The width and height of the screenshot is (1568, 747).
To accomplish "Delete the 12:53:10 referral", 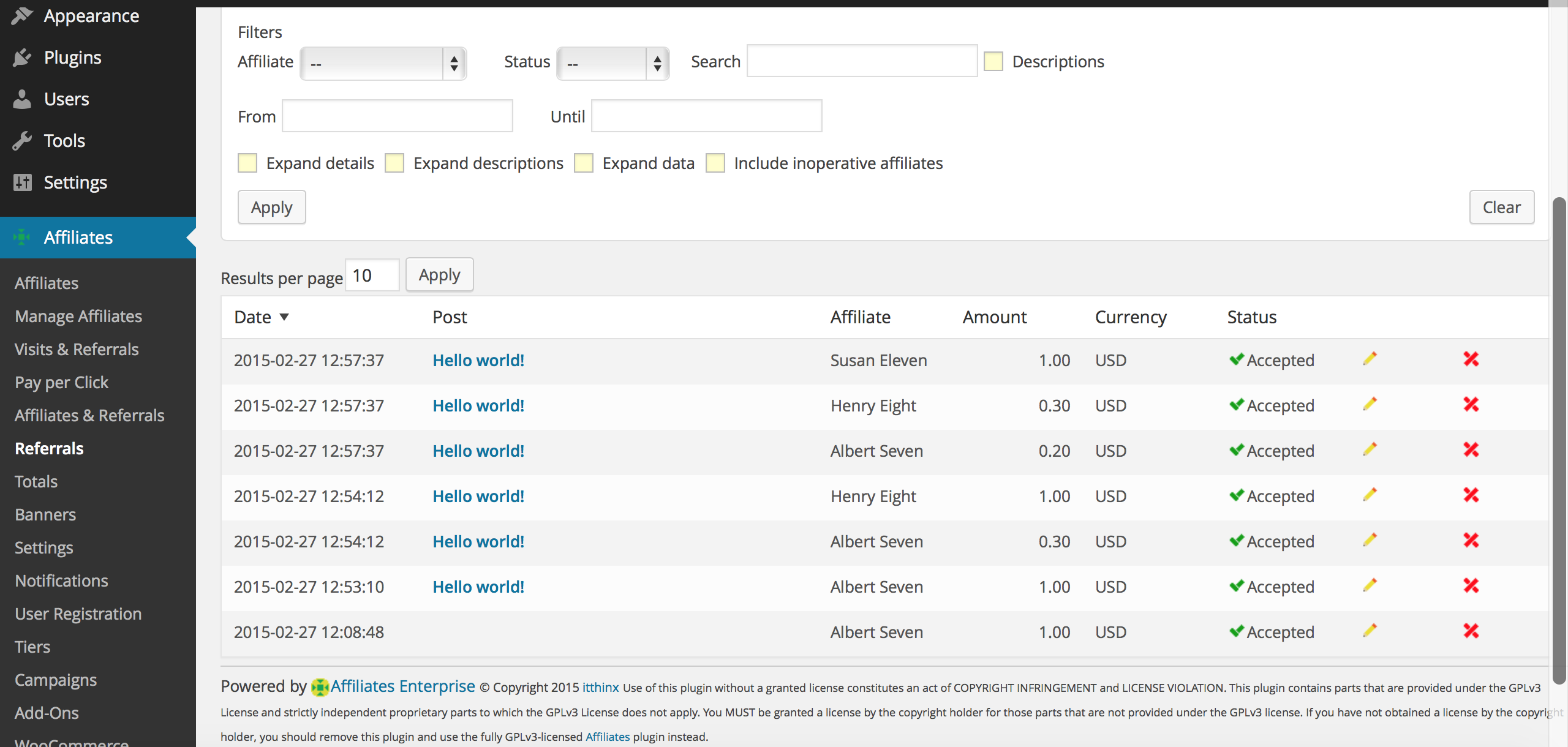I will [x=1471, y=586].
